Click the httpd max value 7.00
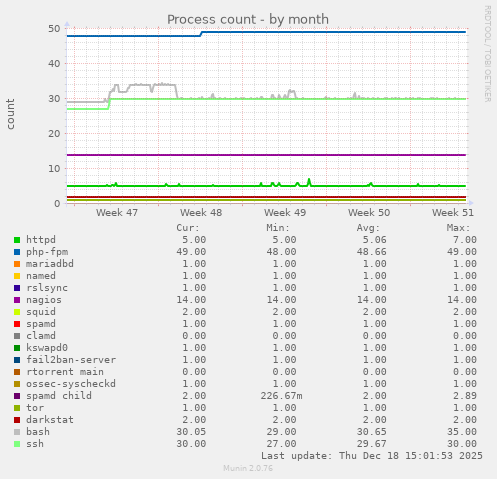 pos(465,240)
